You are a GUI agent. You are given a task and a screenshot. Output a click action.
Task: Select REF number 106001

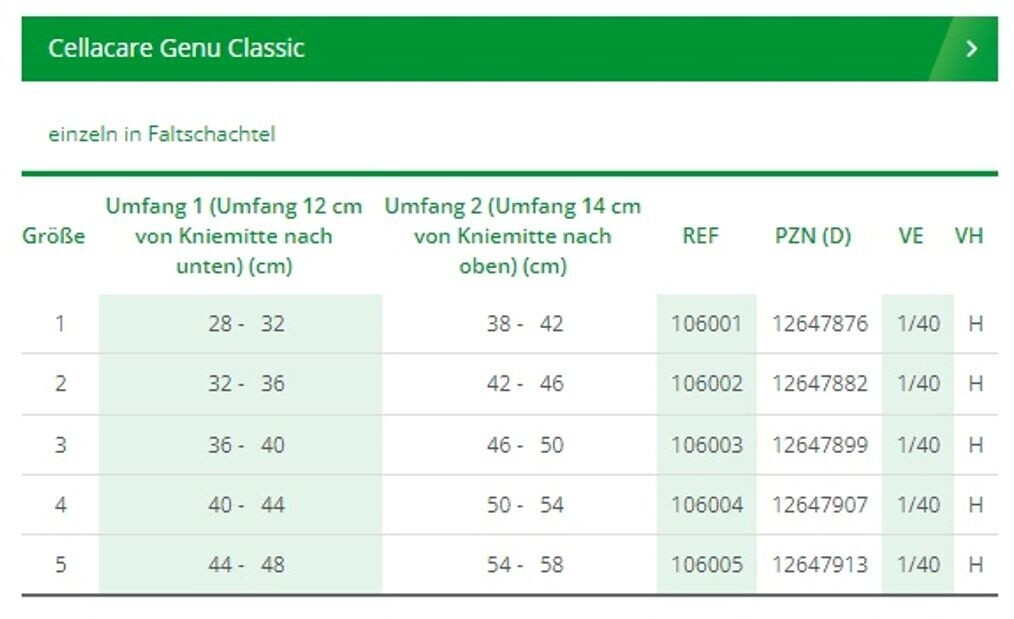click(x=706, y=324)
